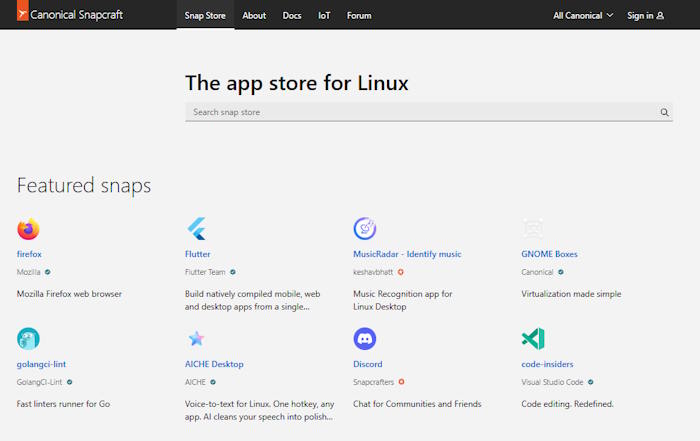Open the IoT menu item
The height and width of the screenshot is (441, 700).
(x=324, y=16)
